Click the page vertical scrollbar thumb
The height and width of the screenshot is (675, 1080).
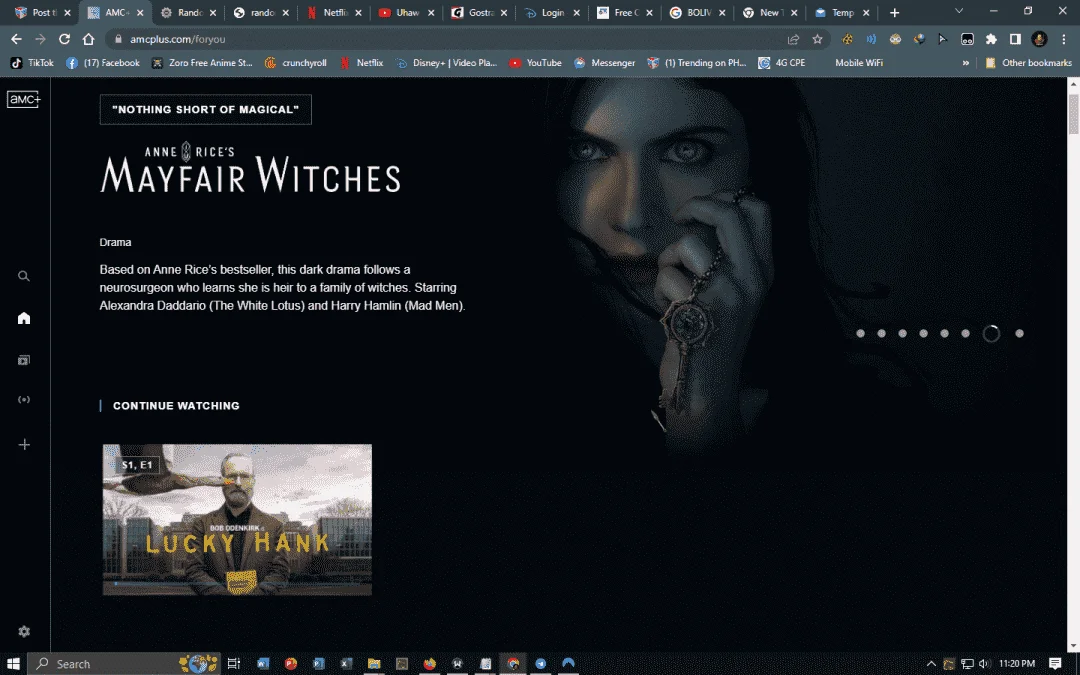[1073, 114]
